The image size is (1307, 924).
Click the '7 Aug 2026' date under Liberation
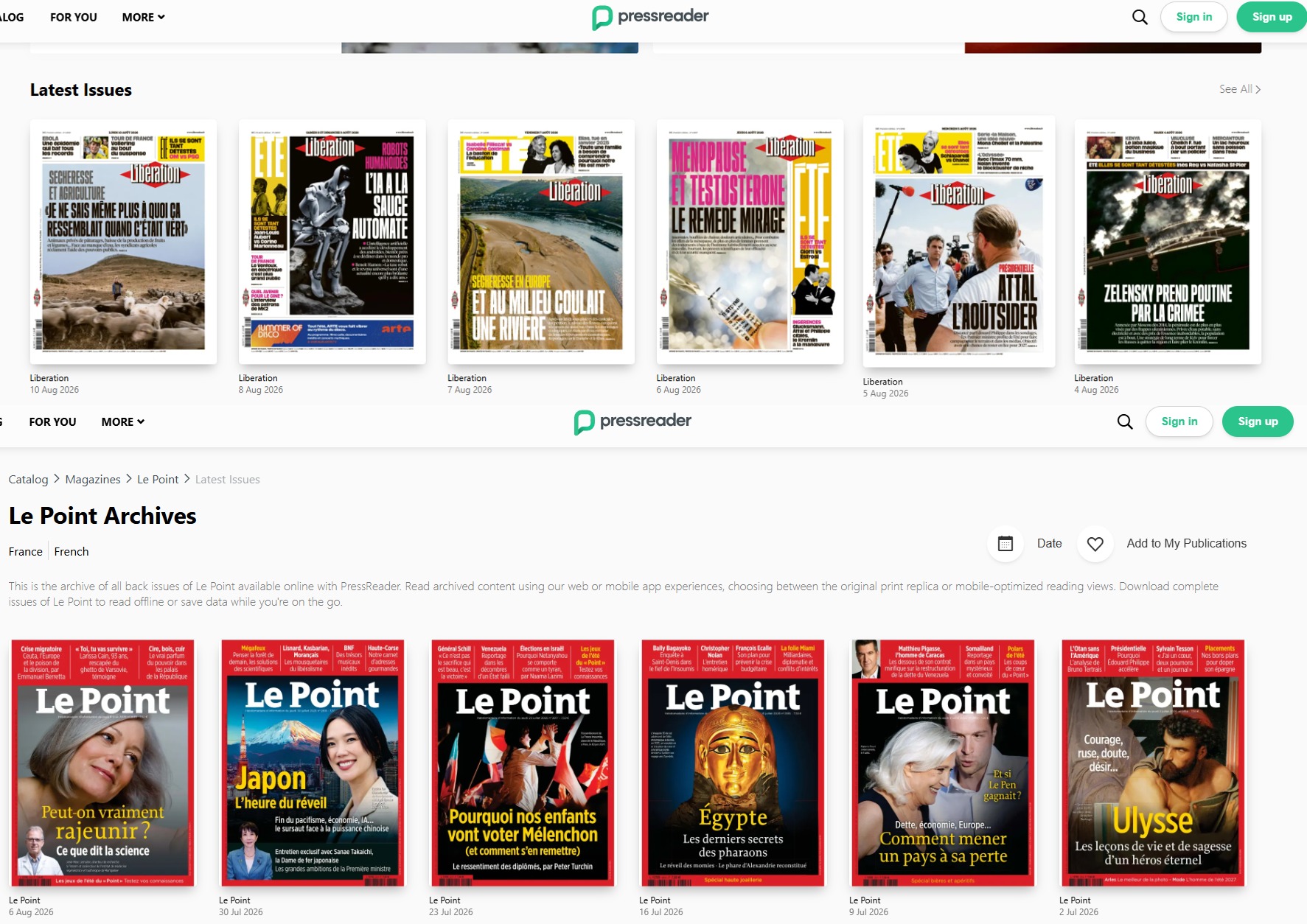click(470, 390)
